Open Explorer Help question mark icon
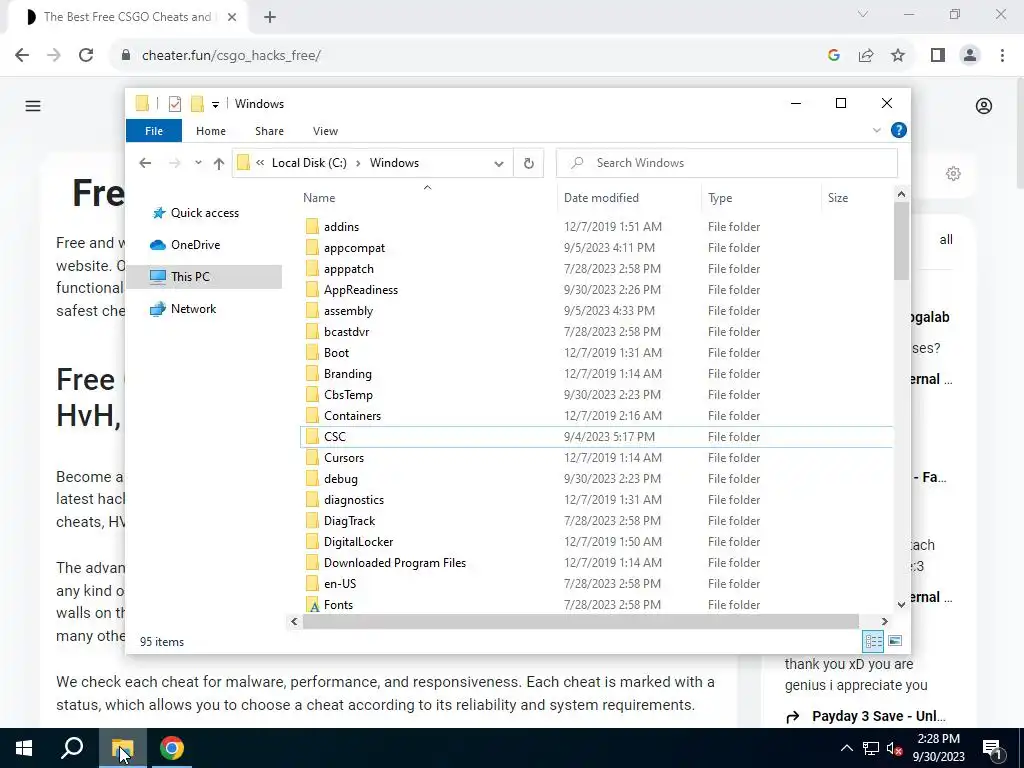1024x768 pixels. click(899, 131)
